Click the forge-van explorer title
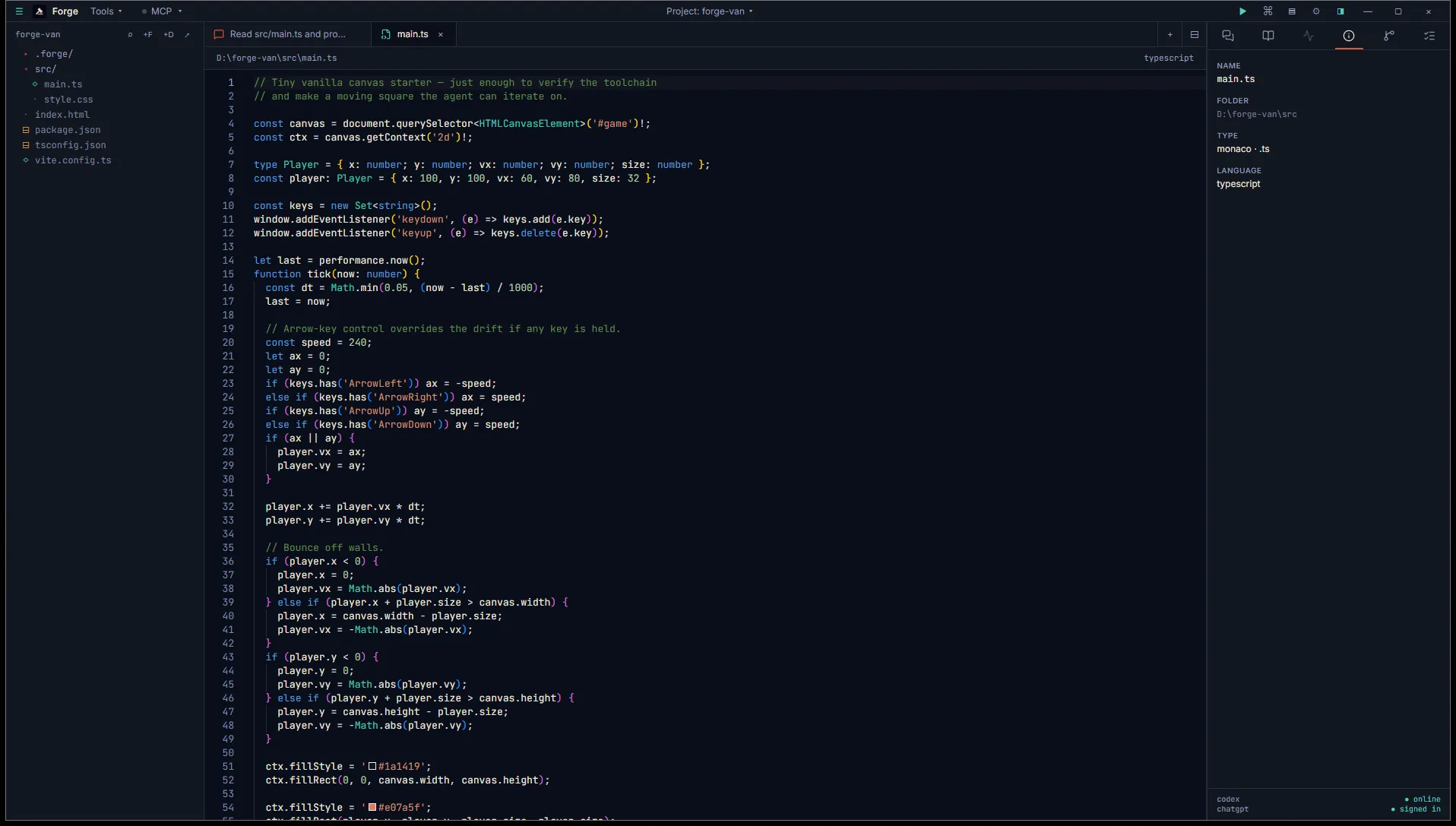 click(x=38, y=34)
